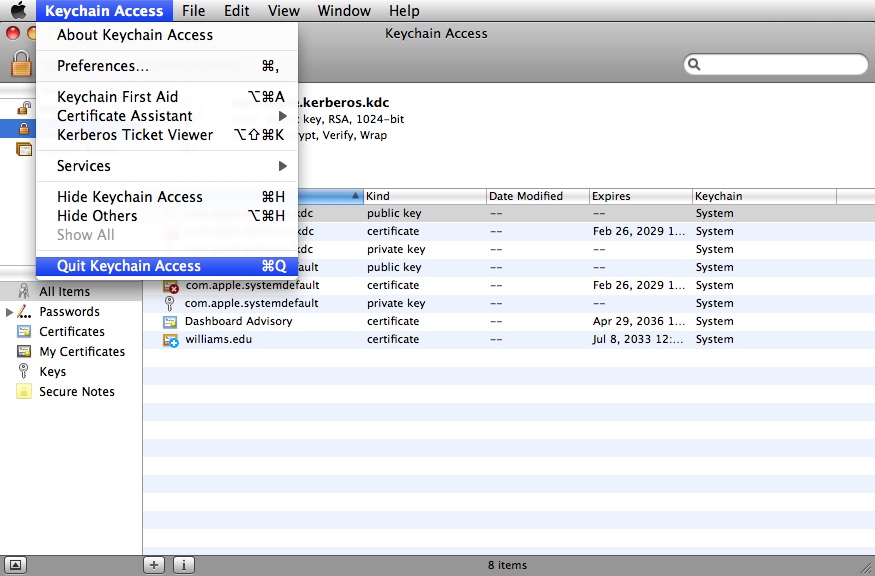Launch Kerberos Ticket Viewer
The image size is (875, 576).
[x=167, y=135]
